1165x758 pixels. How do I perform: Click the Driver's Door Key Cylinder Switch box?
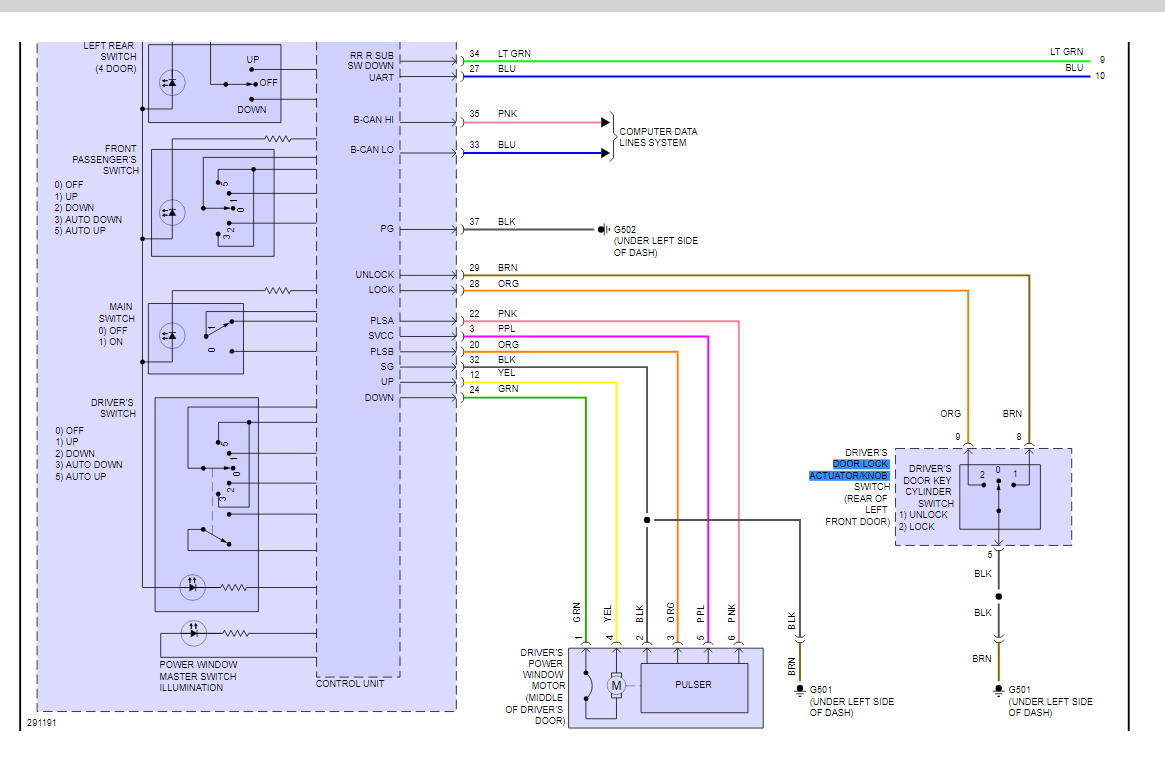[999, 497]
